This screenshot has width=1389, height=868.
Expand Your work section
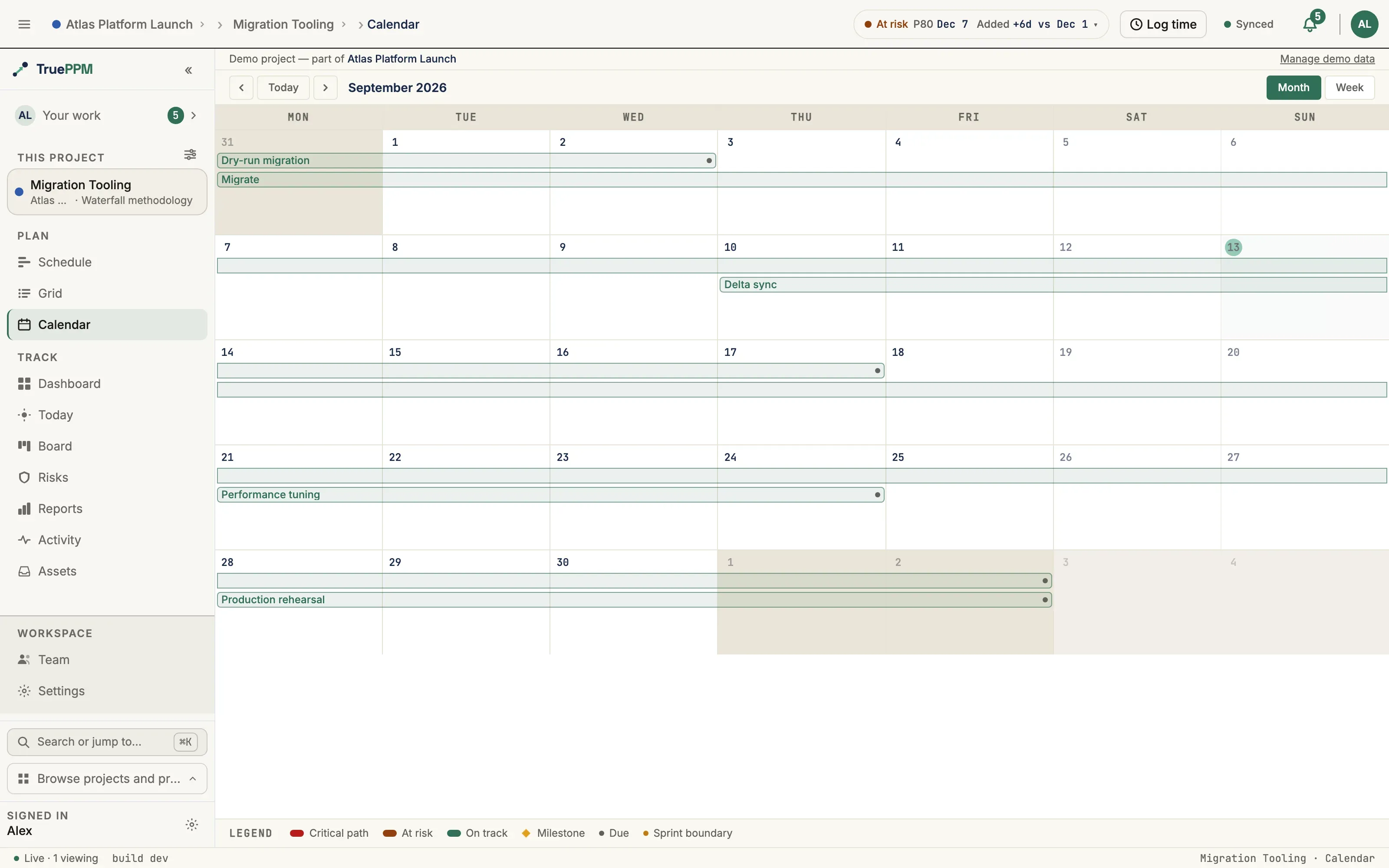click(x=107, y=115)
